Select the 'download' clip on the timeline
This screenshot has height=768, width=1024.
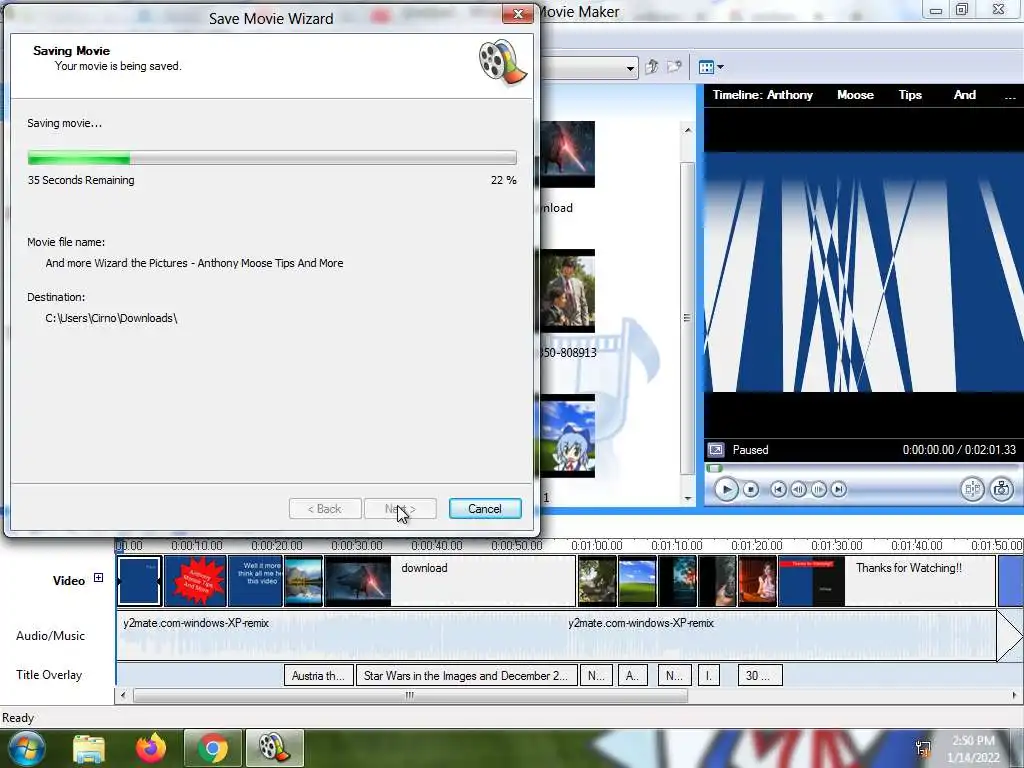pyautogui.click(x=451, y=581)
